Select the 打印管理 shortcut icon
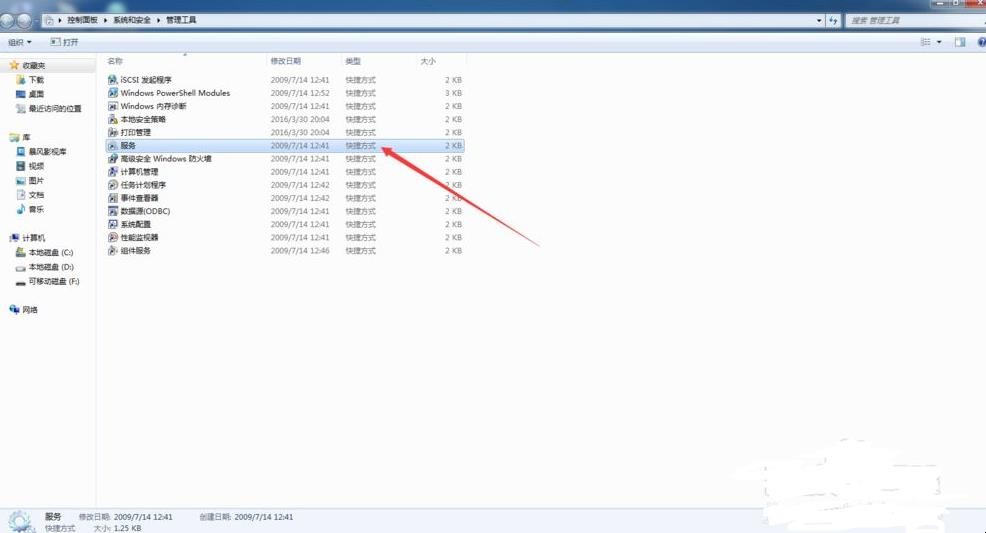Screen dimensions: 986x533 [113, 133]
